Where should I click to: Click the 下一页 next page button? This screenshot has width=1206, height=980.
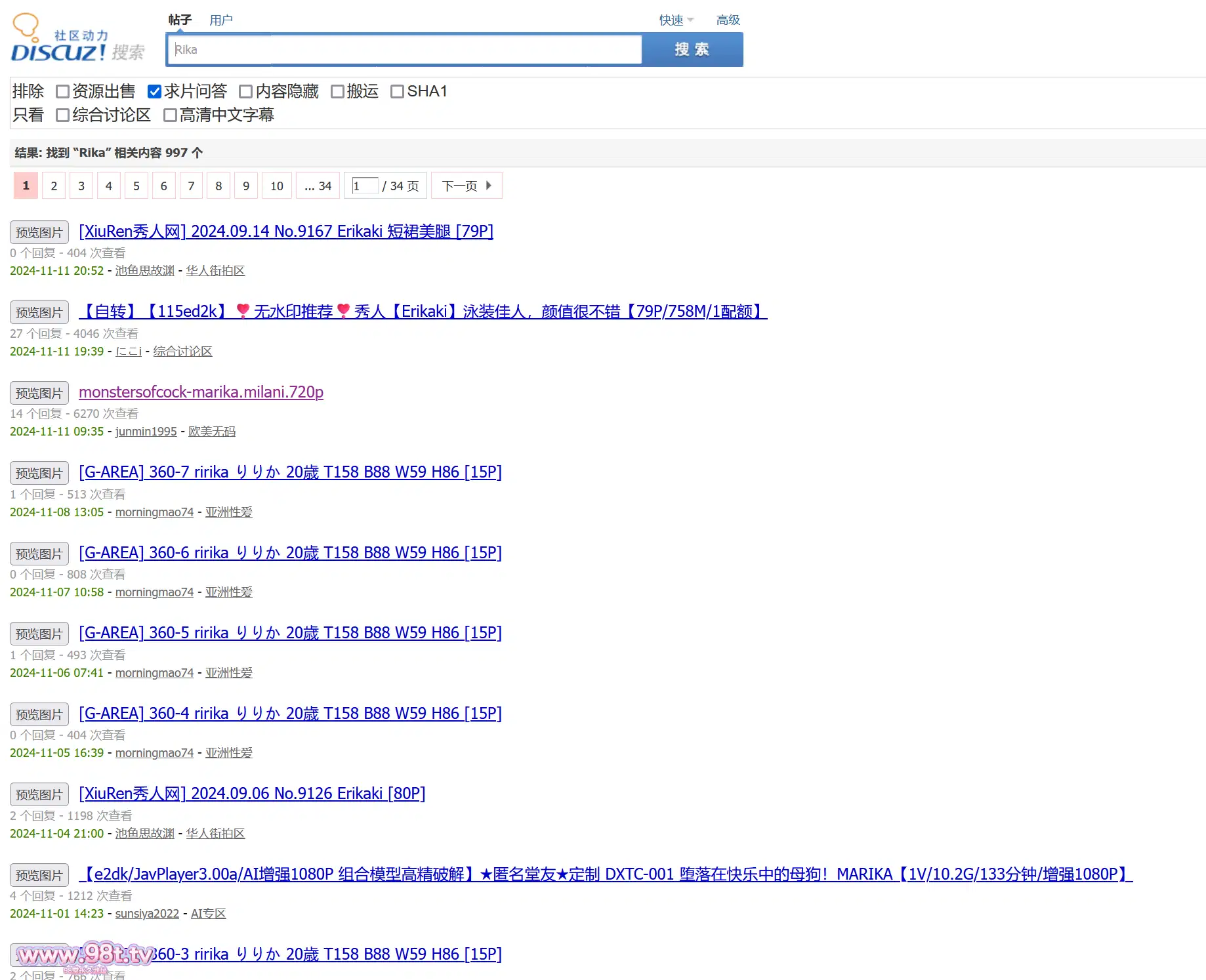(x=467, y=186)
